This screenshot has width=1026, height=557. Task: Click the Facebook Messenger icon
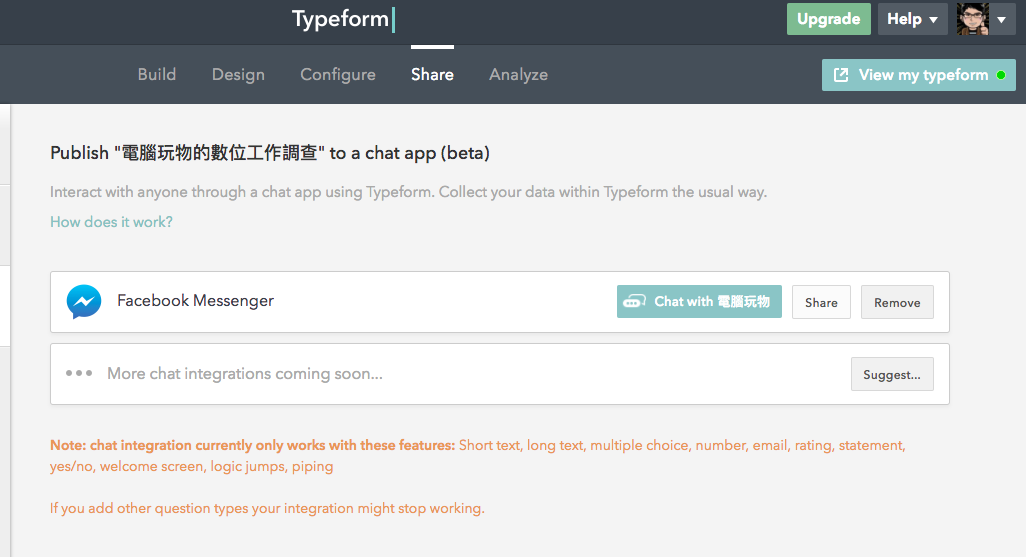[84, 301]
